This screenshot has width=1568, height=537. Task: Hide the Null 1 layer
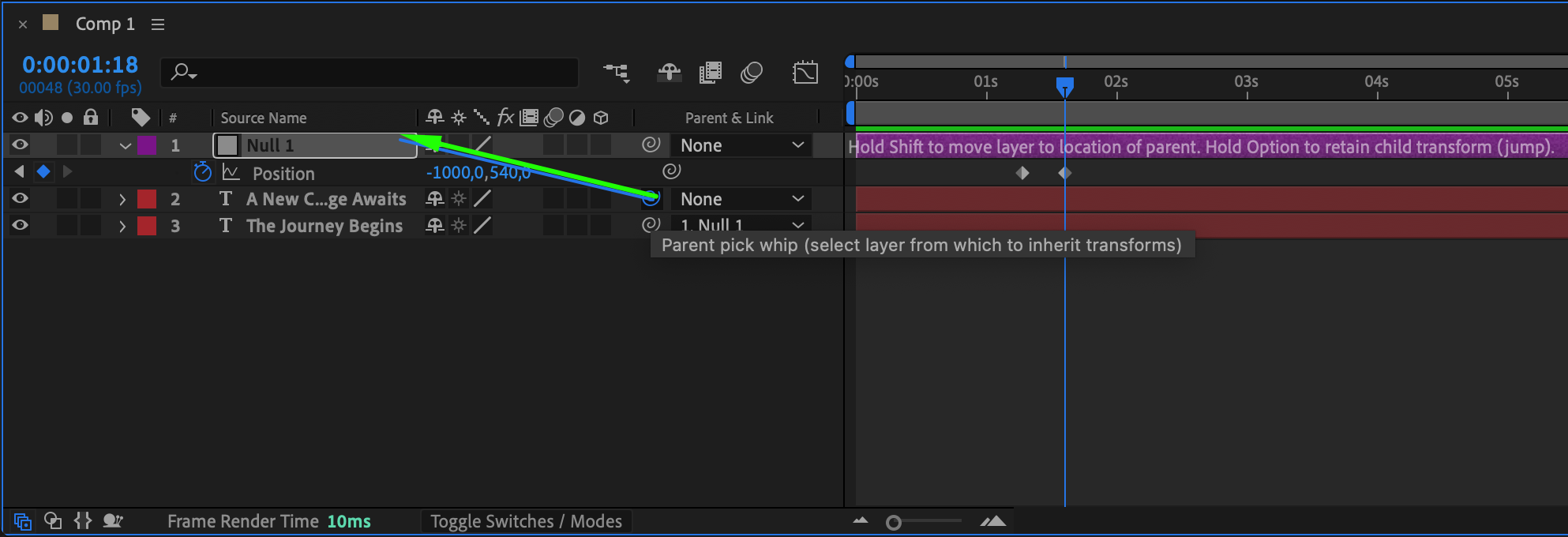(21, 145)
